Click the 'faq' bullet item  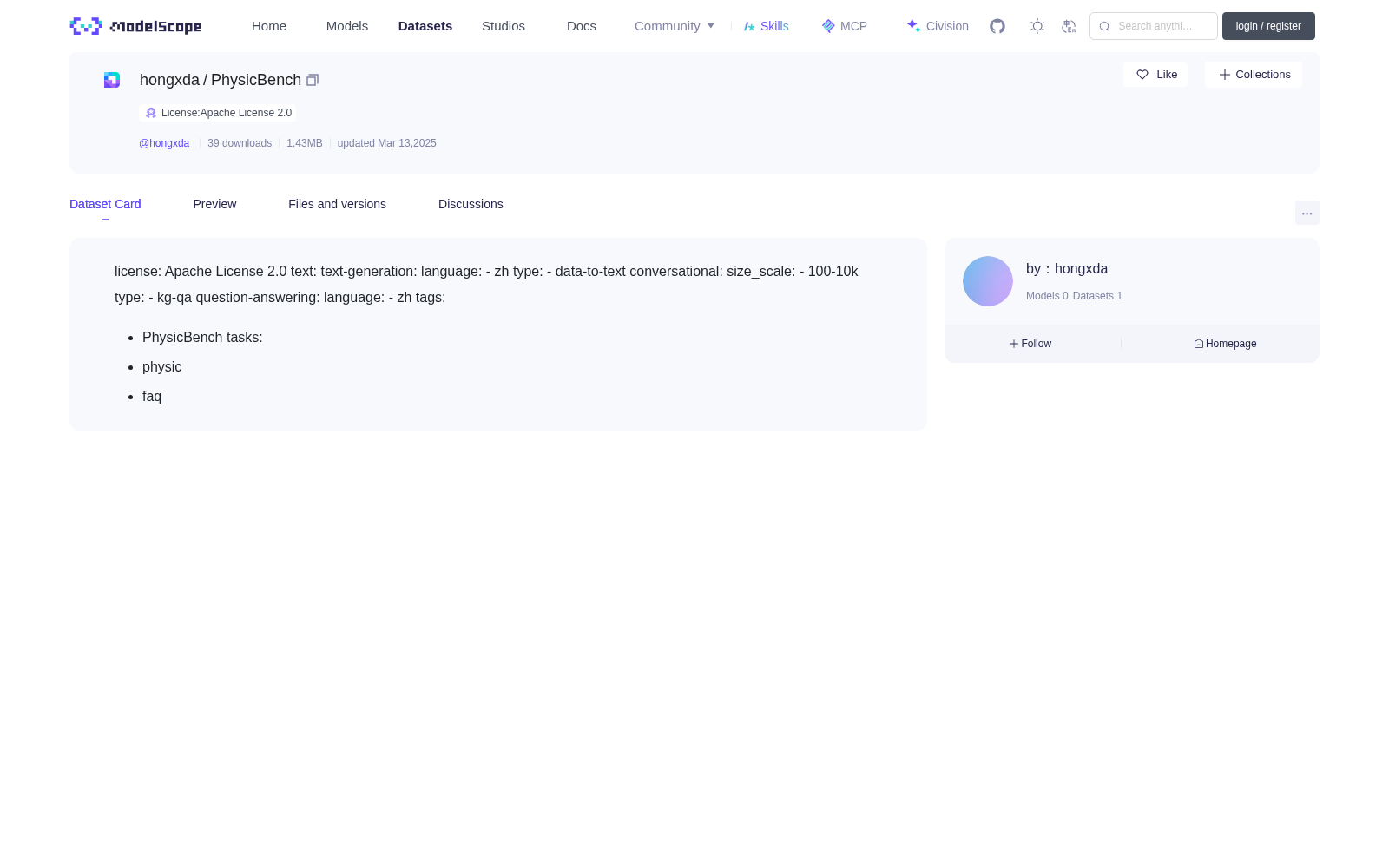click(152, 397)
